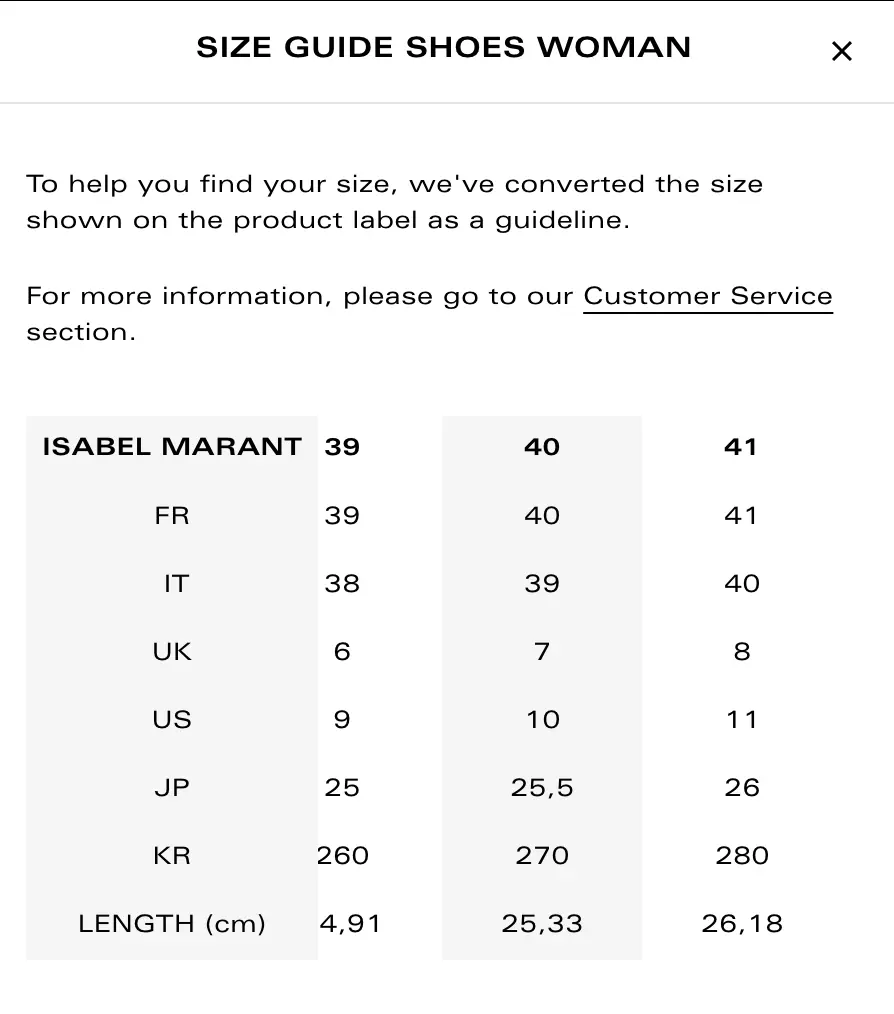This screenshot has height=1014, width=894.
Task: Close the size guide dialog
Action: tap(841, 51)
